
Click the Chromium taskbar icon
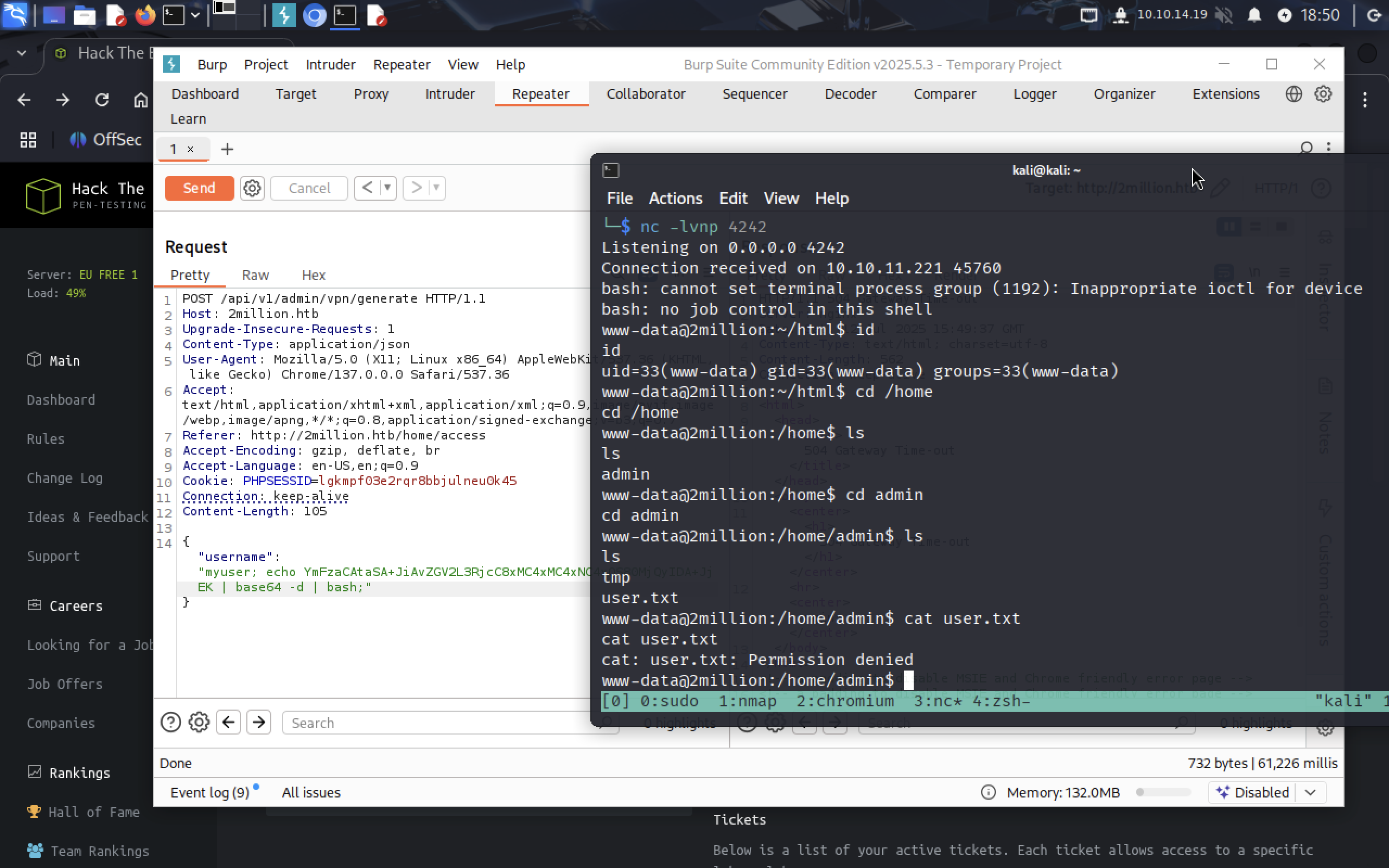tap(314, 16)
